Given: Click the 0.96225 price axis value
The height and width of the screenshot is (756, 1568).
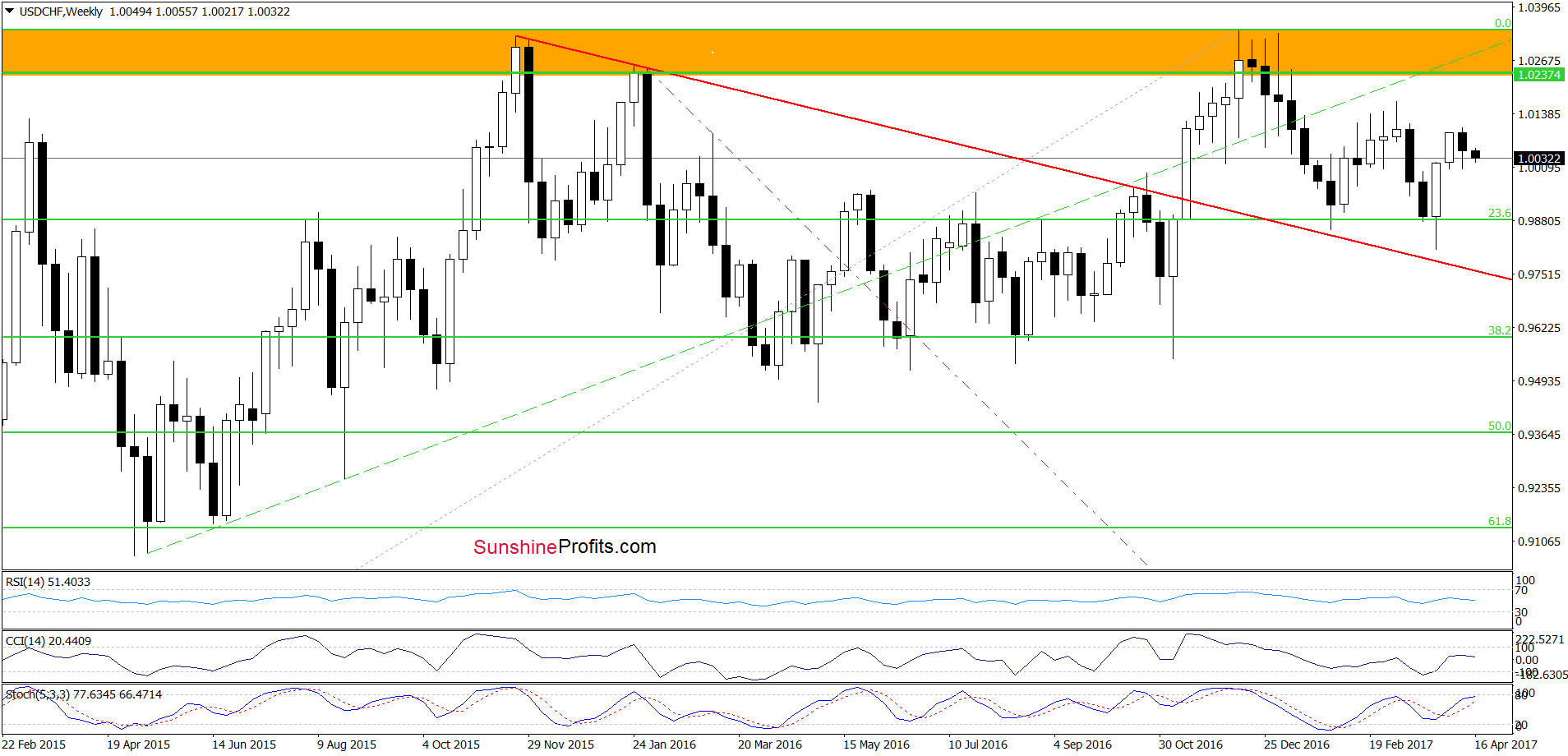Looking at the screenshot, I should [x=1538, y=328].
